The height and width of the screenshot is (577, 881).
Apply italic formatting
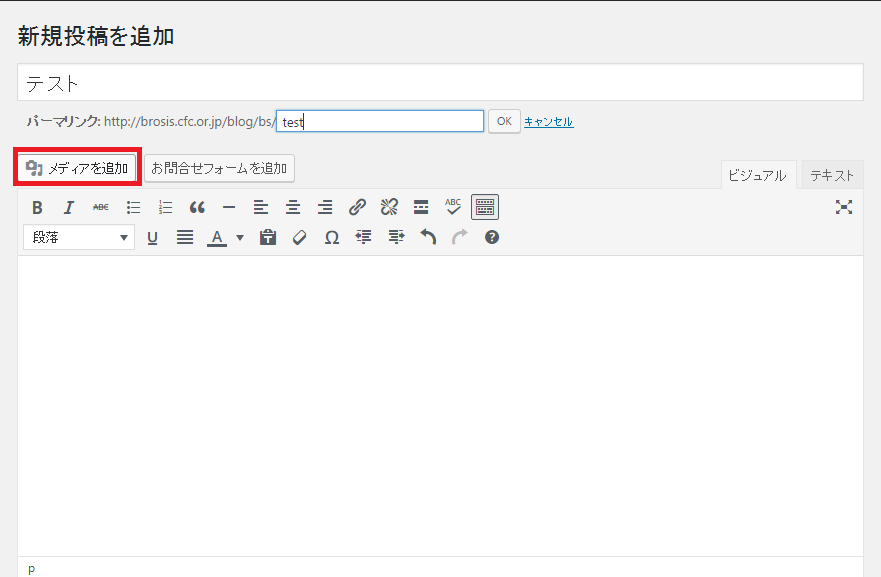[69, 207]
